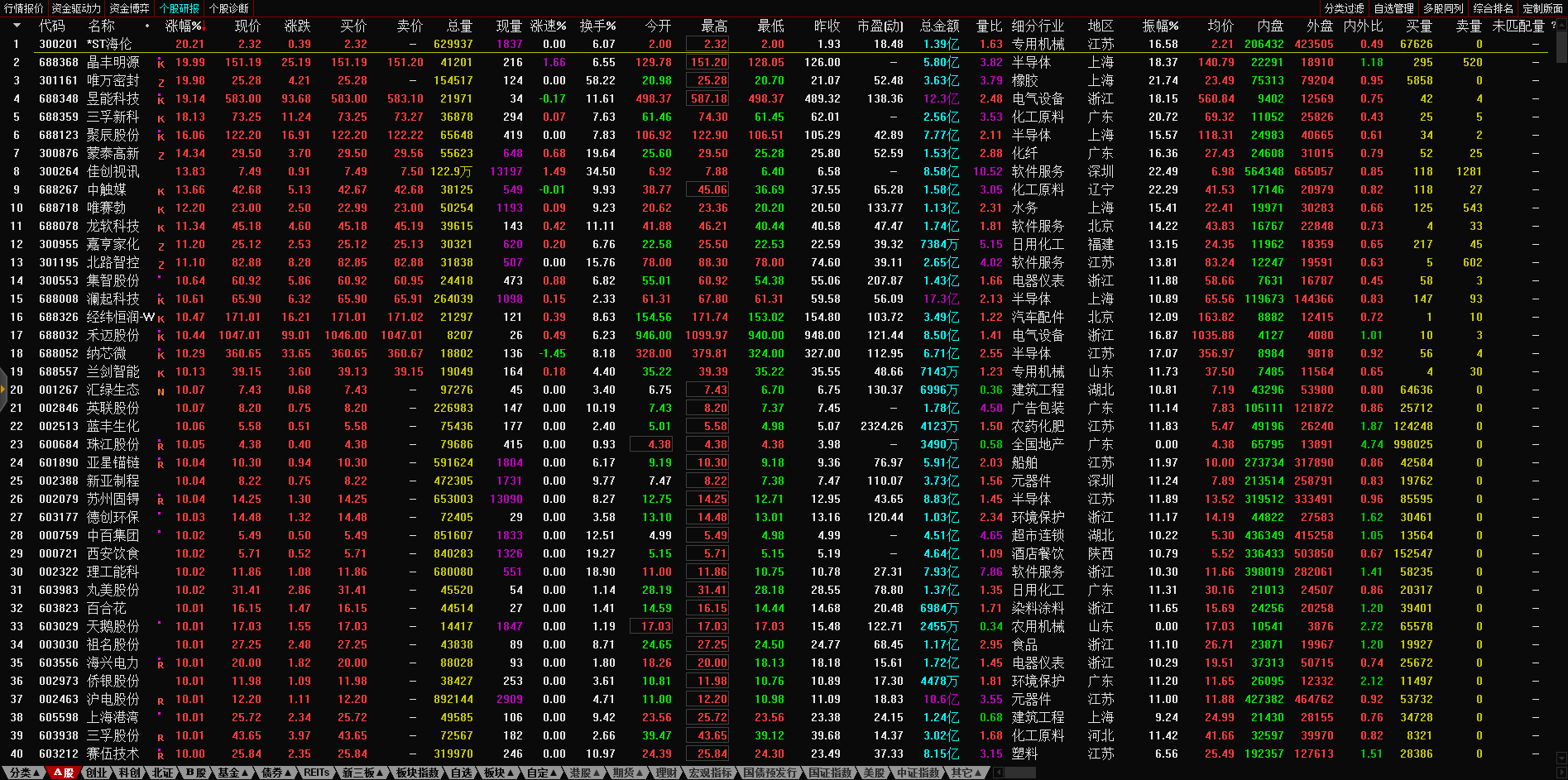Expand the 分类 tab menu at bottom
1568x780 pixels.
25,773
